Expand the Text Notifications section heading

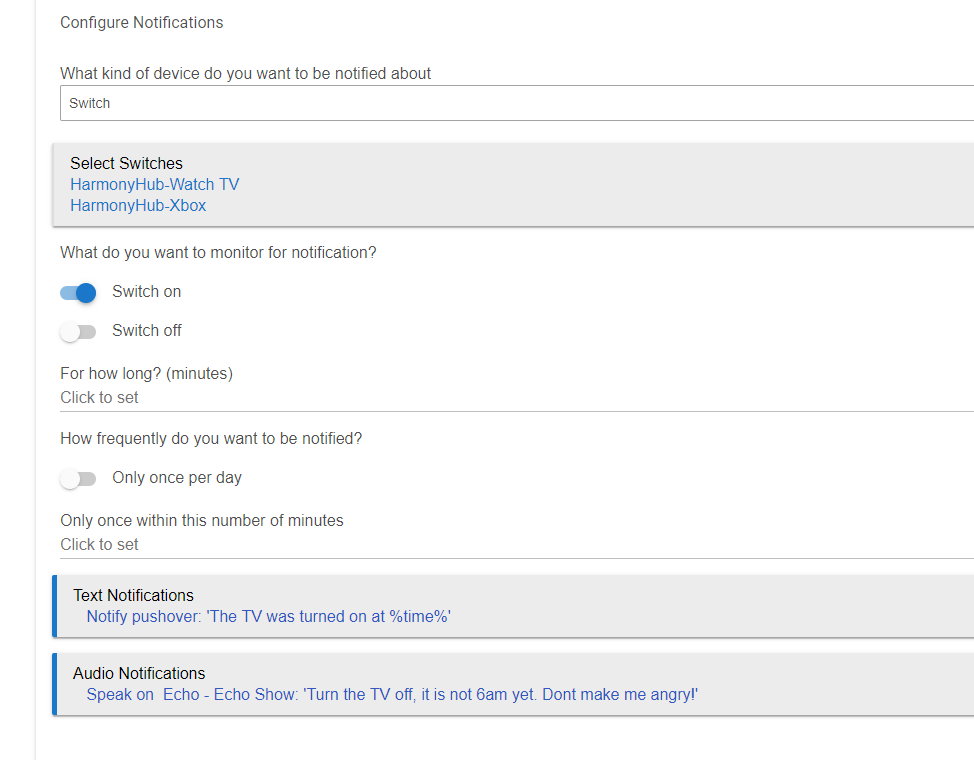point(134,595)
